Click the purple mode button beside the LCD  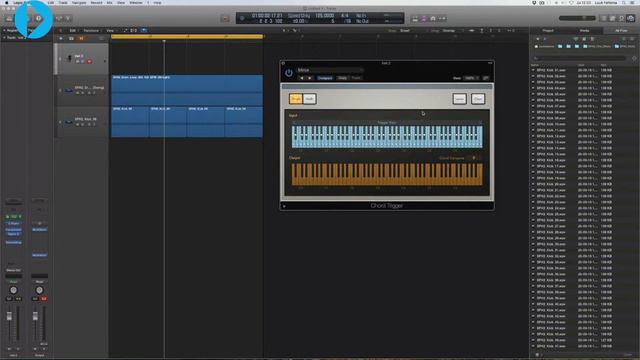(x=424, y=19)
